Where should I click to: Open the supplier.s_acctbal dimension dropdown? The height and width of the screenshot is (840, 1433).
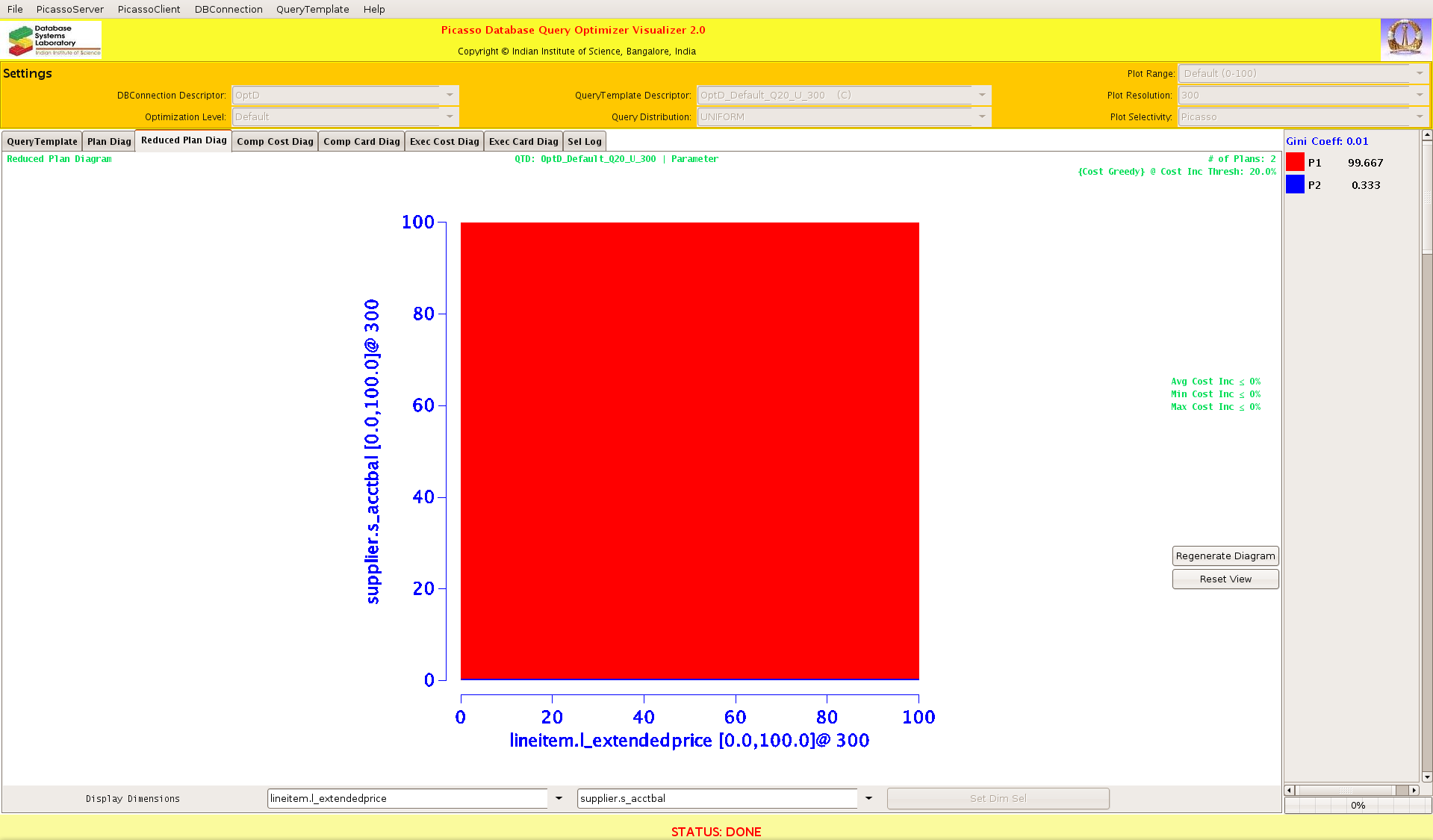tap(868, 799)
